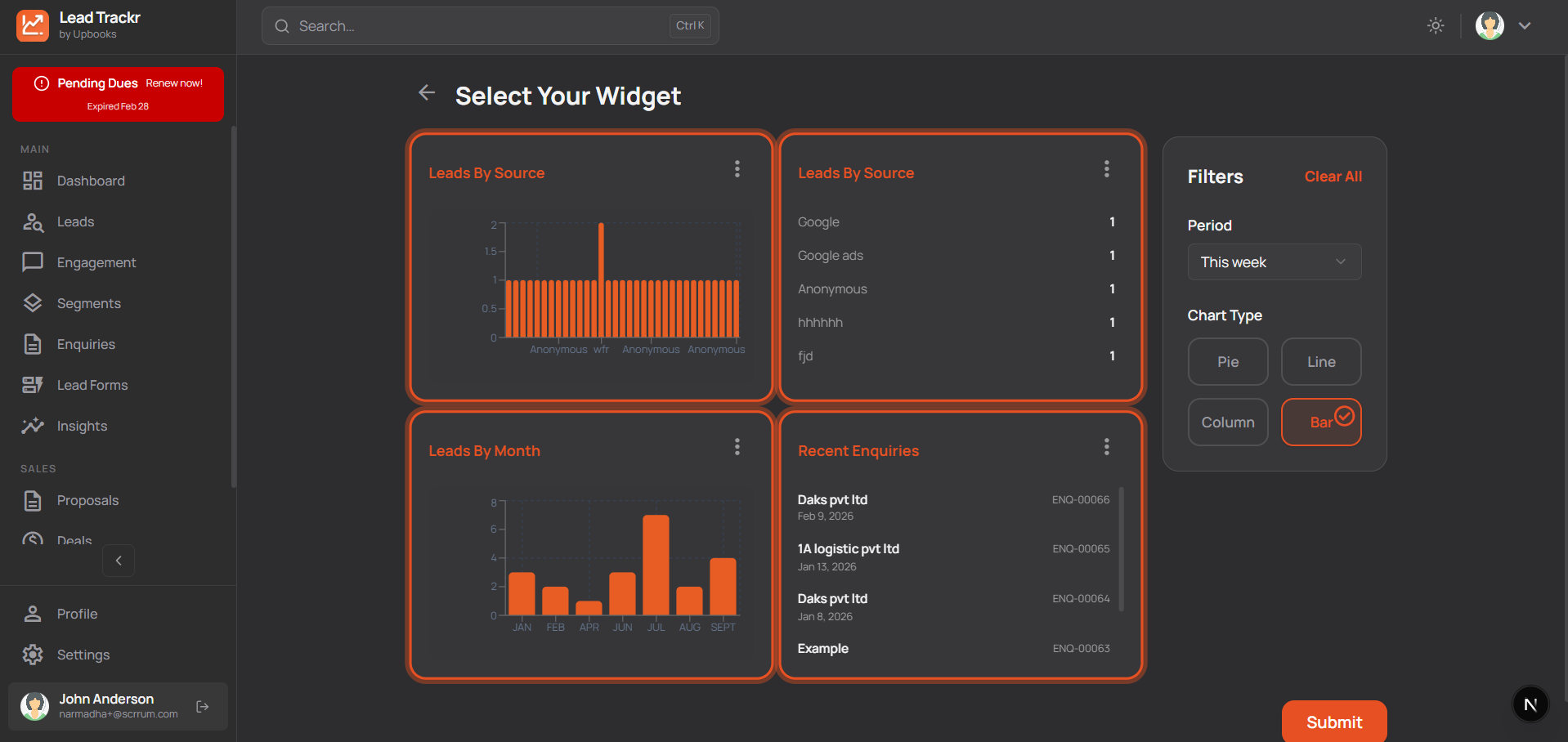Select the Line chart type
The width and height of the screenshot is (1568, 742).
[x=1321, y=361]
